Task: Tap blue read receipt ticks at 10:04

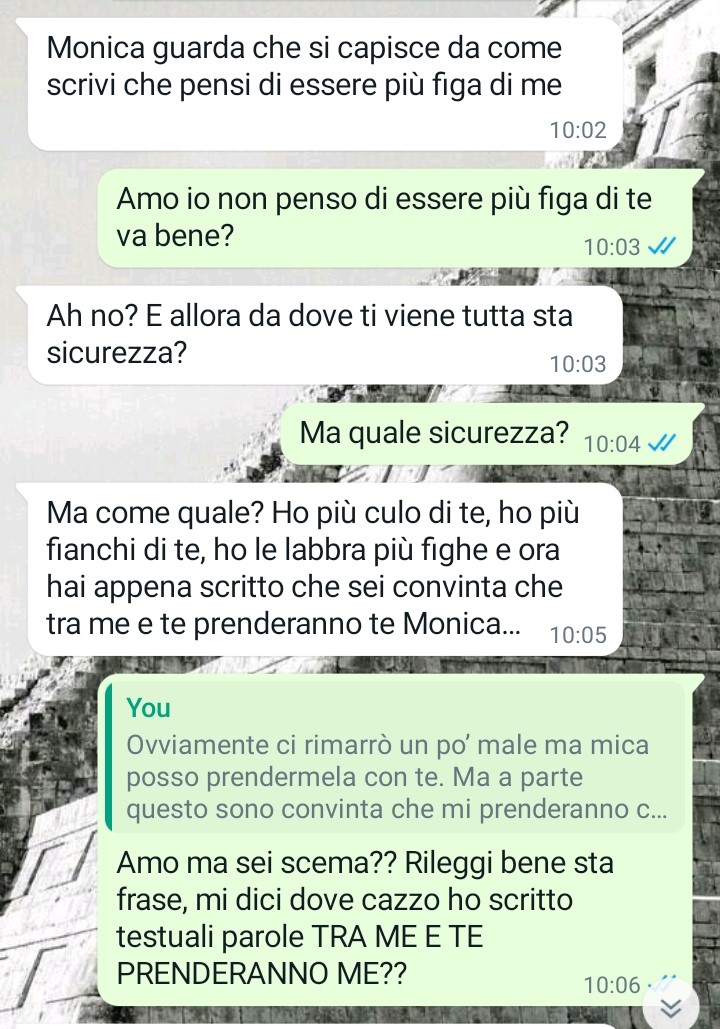Action: (x=661, y=444)
